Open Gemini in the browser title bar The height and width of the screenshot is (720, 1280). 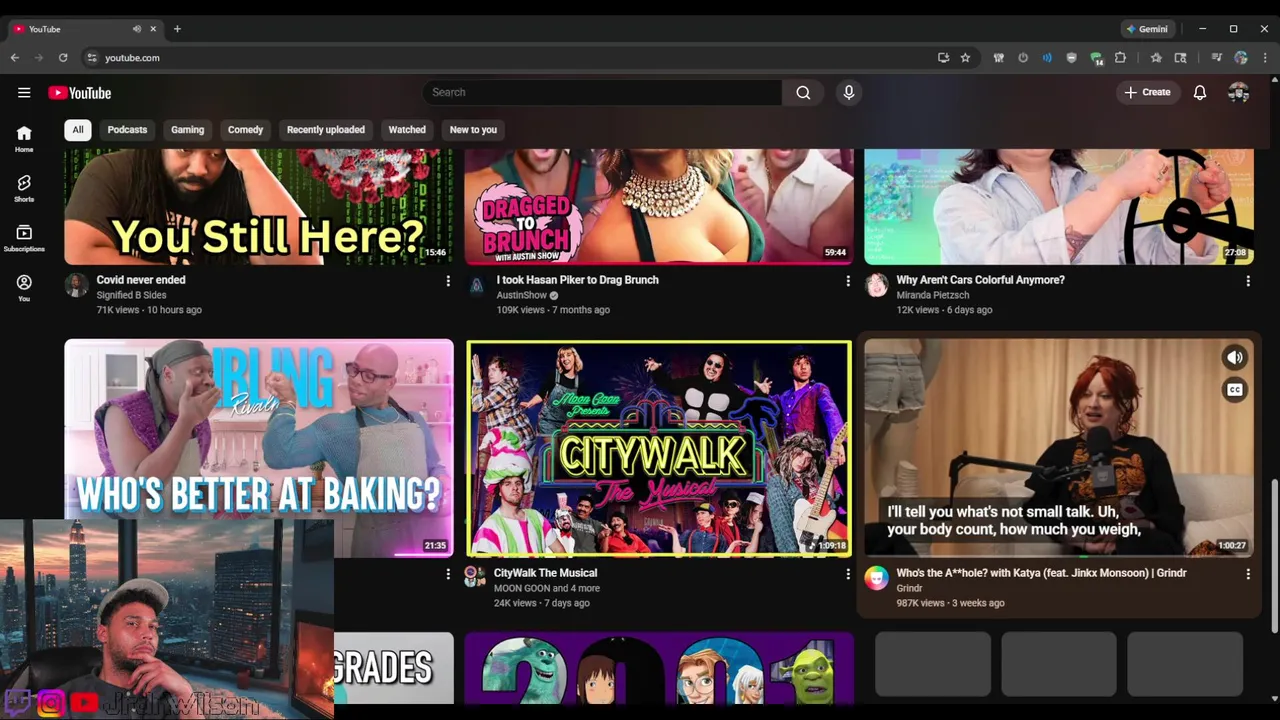(x=1146, y=29)
